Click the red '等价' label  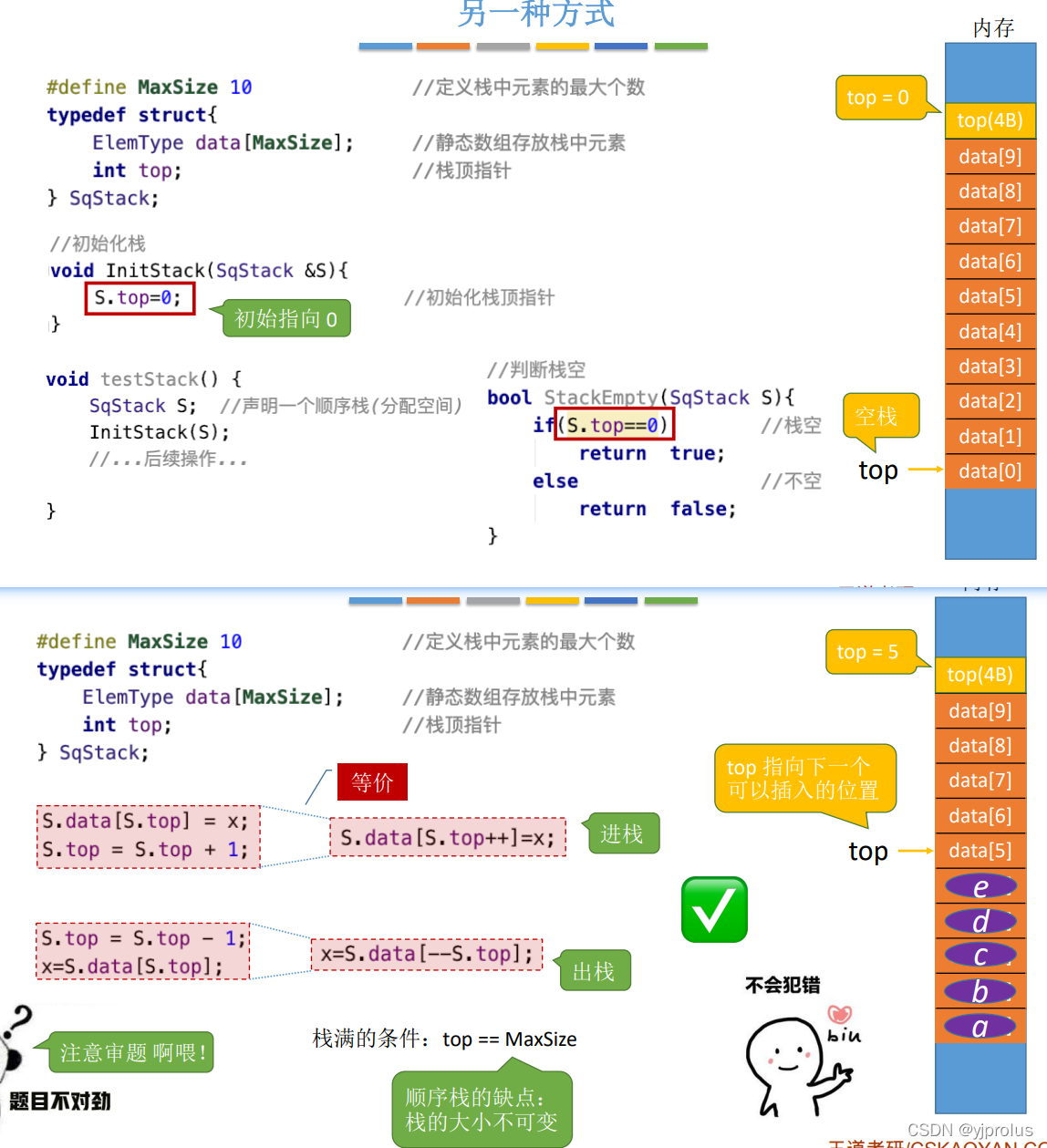coord(372,781)
